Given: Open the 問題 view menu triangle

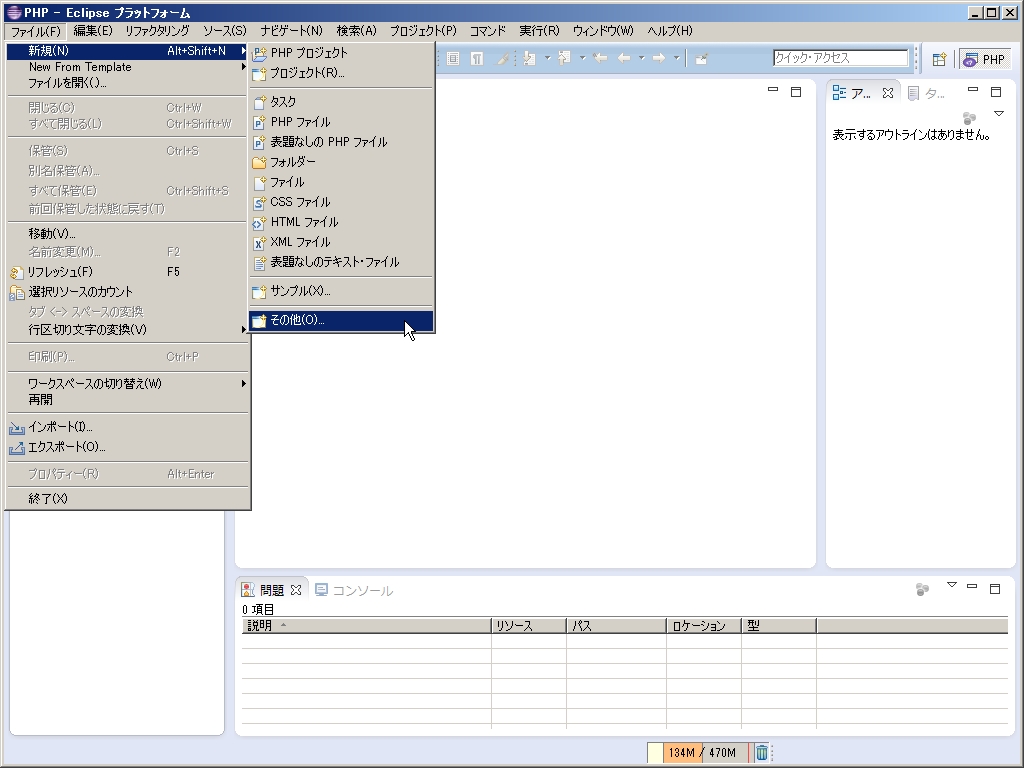Looking at the screenshot, I should [x=952, y=585].
